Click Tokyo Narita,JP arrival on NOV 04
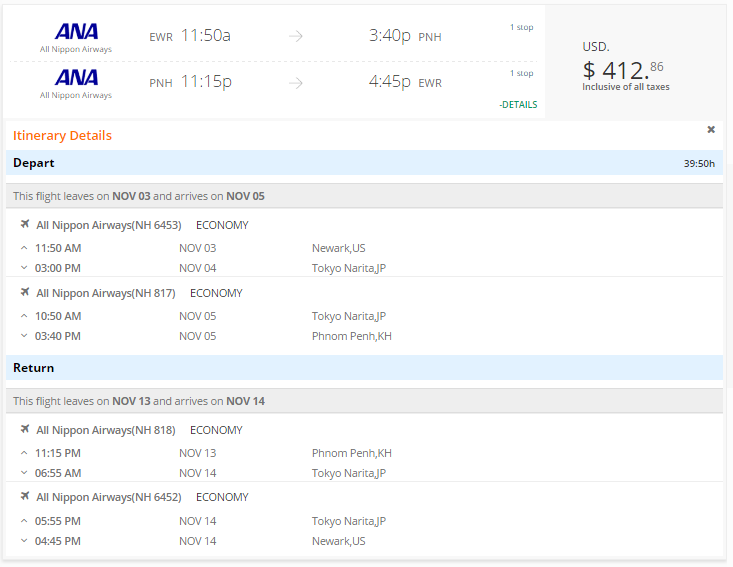733x567 pixels. (x=349, y=268)
